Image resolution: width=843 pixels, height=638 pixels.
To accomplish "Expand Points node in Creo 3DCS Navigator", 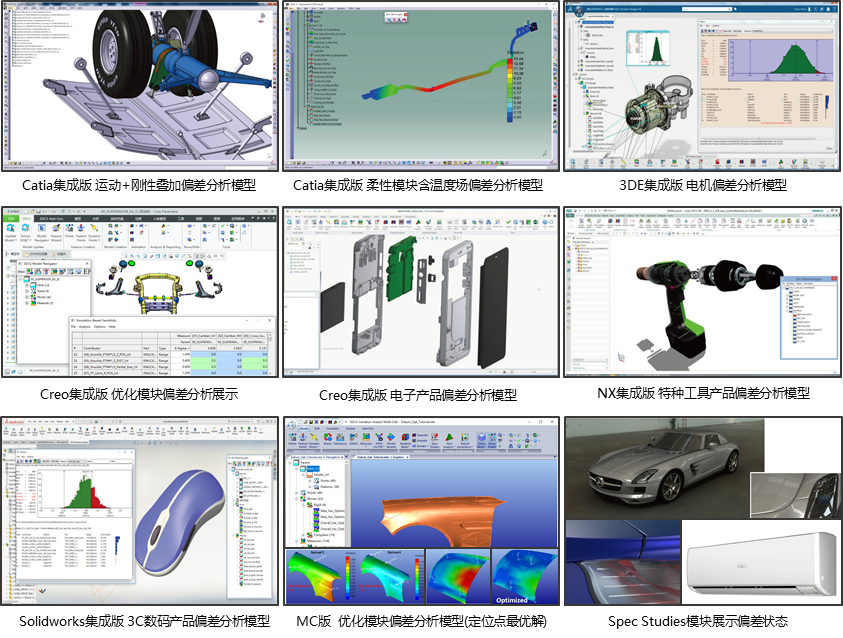I will 27,291.
